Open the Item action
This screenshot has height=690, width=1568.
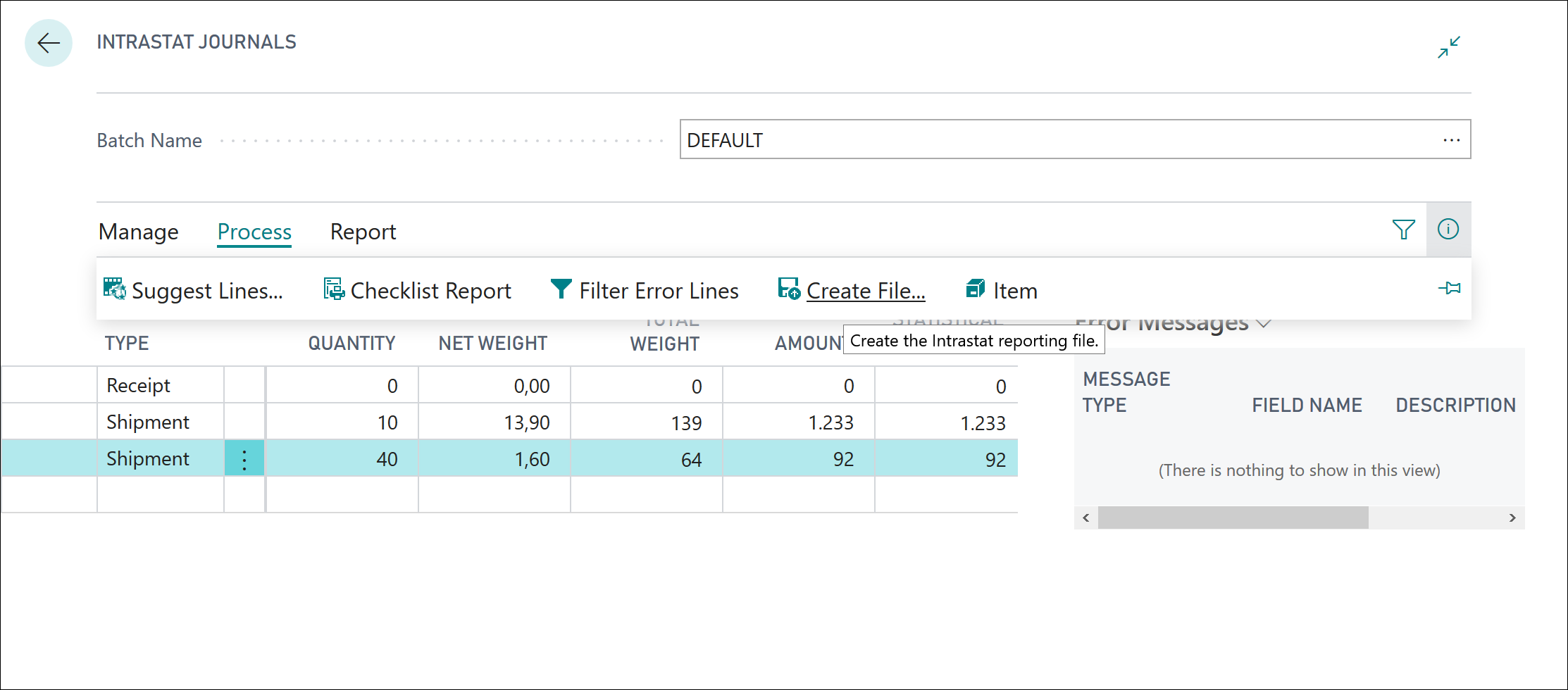click(x=1015, y=291)
